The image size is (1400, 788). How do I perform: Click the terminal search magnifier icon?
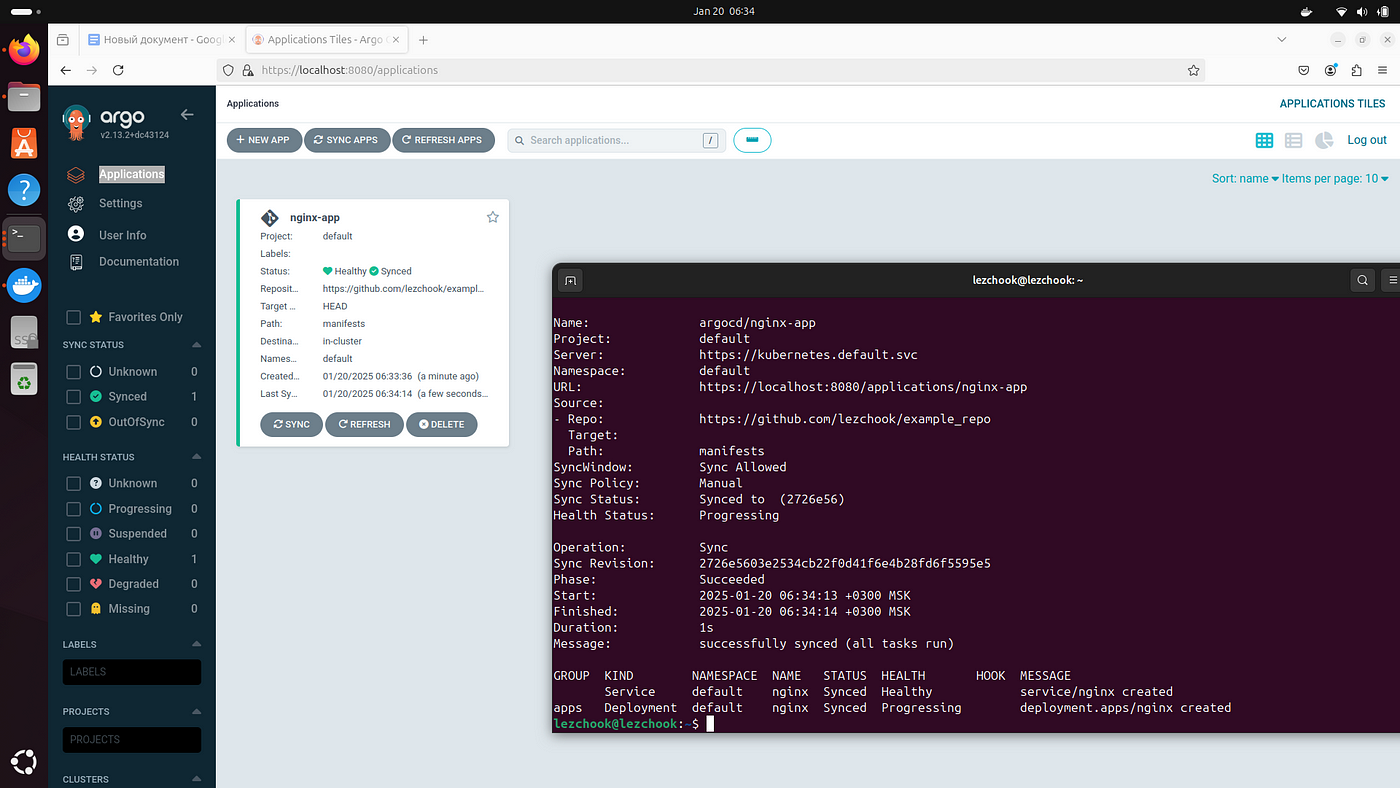[1362, 281]
